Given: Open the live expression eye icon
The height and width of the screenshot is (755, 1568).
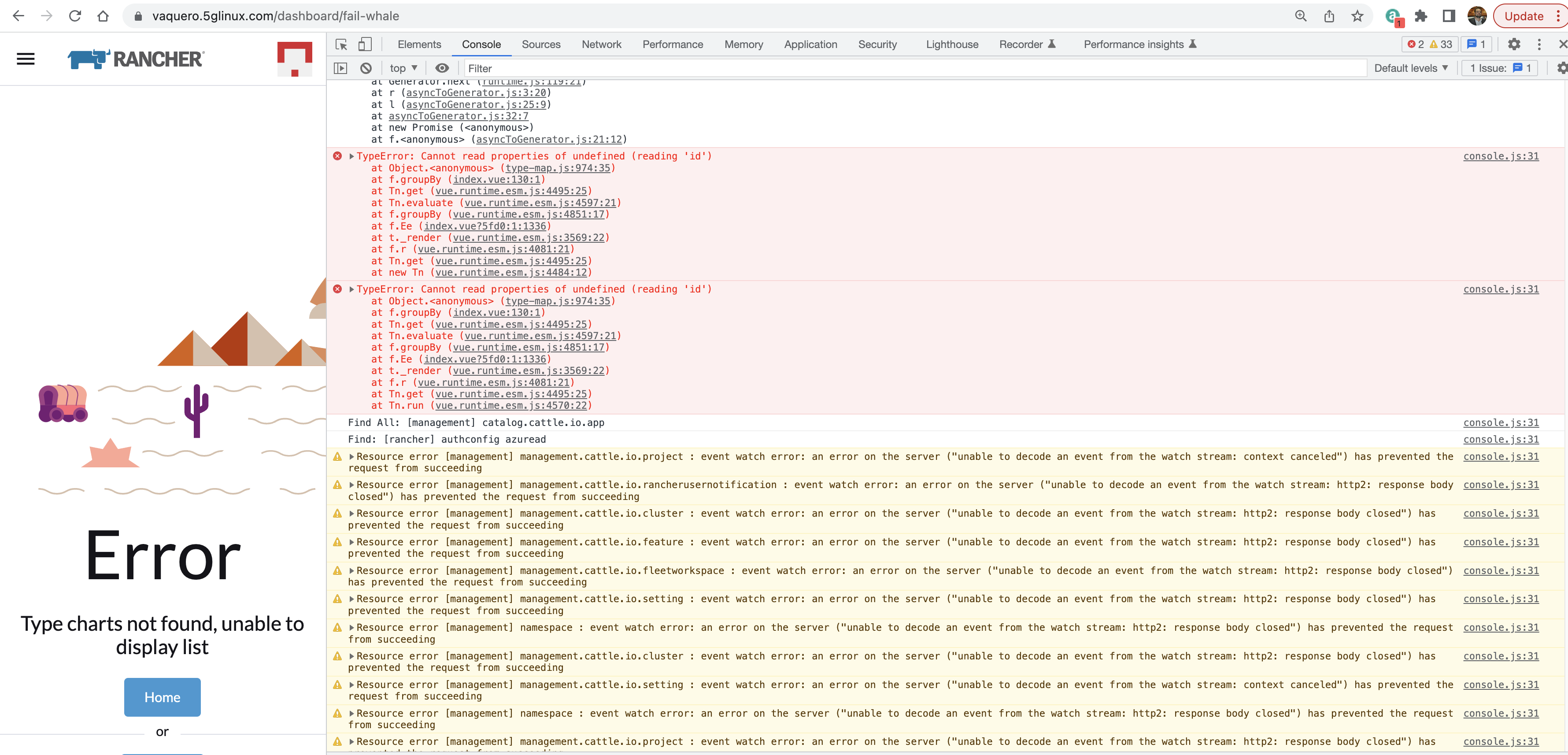Looking at the screenshot, I should click(442, 68).
